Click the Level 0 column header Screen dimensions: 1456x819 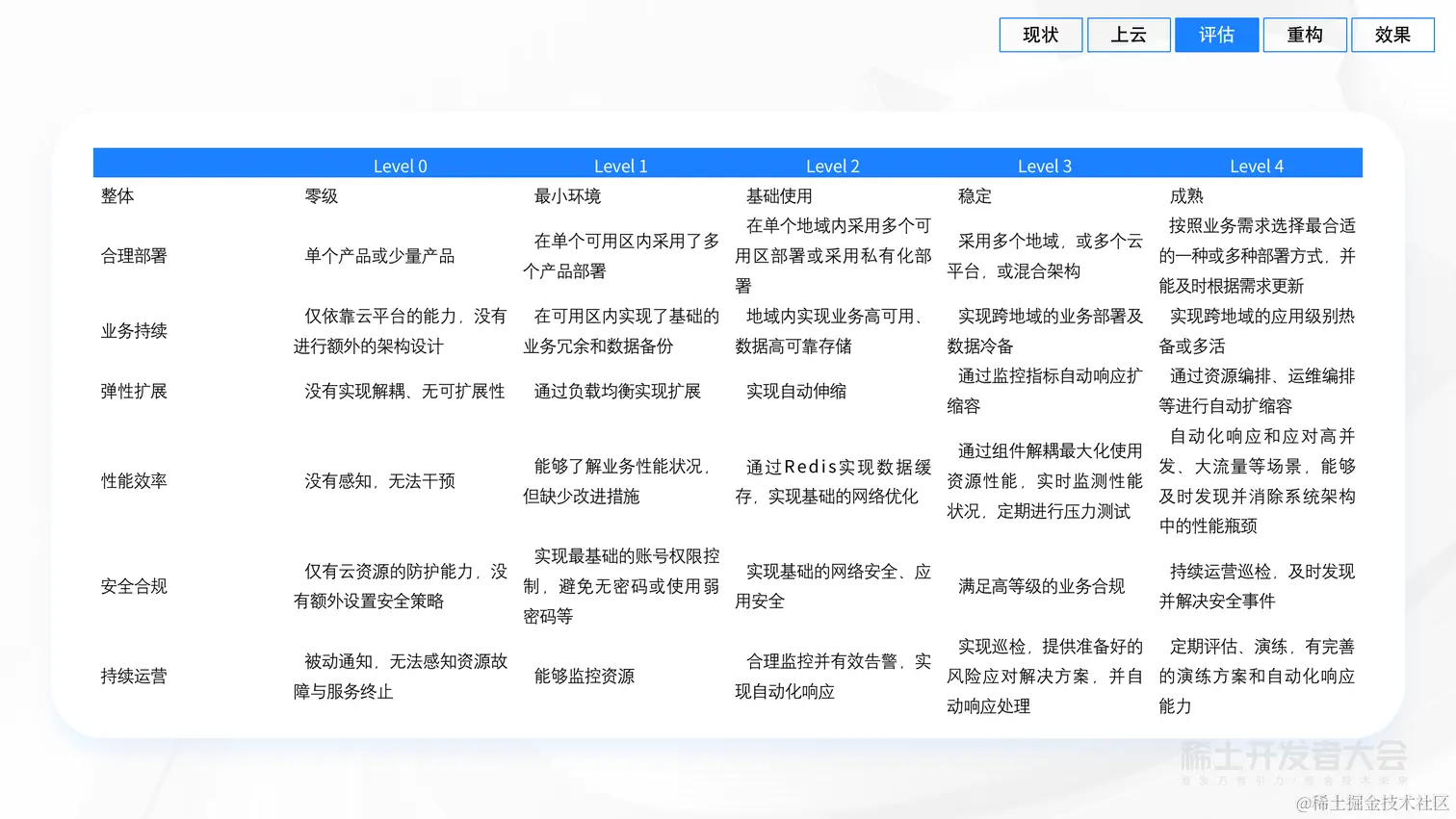pos(401,166)
